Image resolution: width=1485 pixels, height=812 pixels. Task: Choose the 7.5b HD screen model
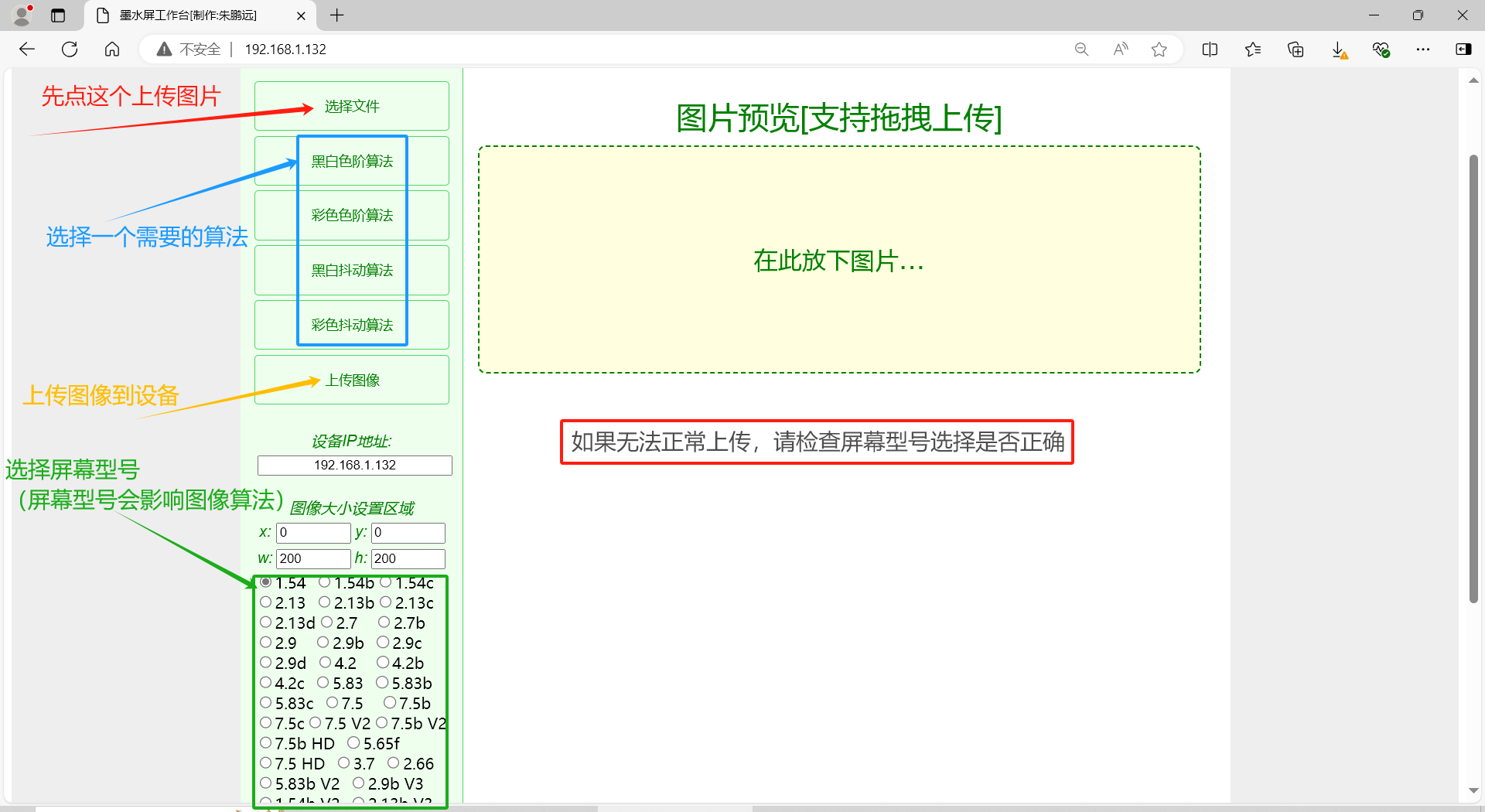(266, 743)
